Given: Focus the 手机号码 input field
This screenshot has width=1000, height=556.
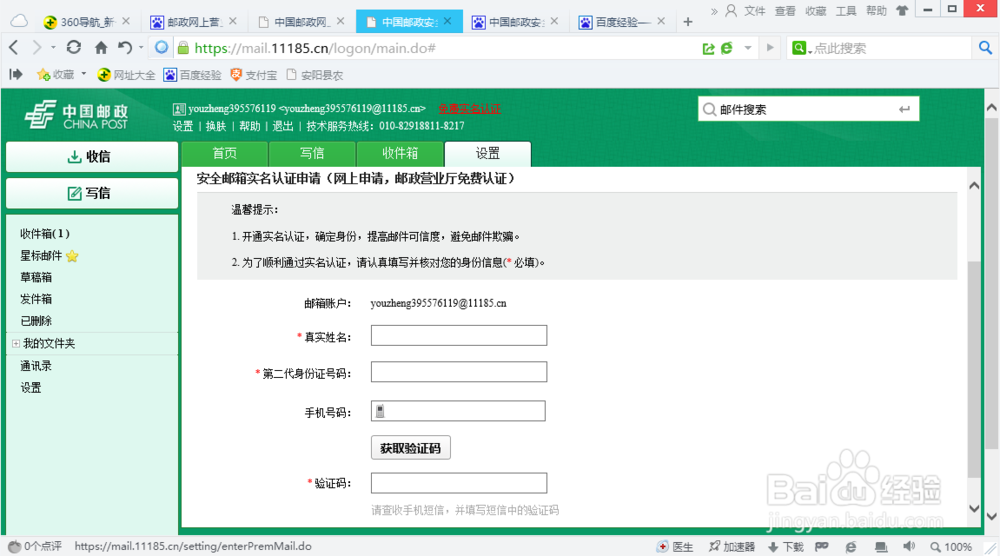Looking at the screenshot, I should tap(458, 411).
